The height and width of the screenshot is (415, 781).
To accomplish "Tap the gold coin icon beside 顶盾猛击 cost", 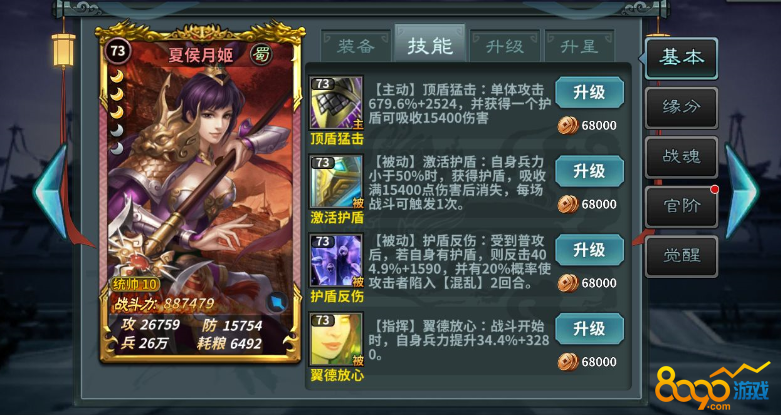I will (568, 126).
